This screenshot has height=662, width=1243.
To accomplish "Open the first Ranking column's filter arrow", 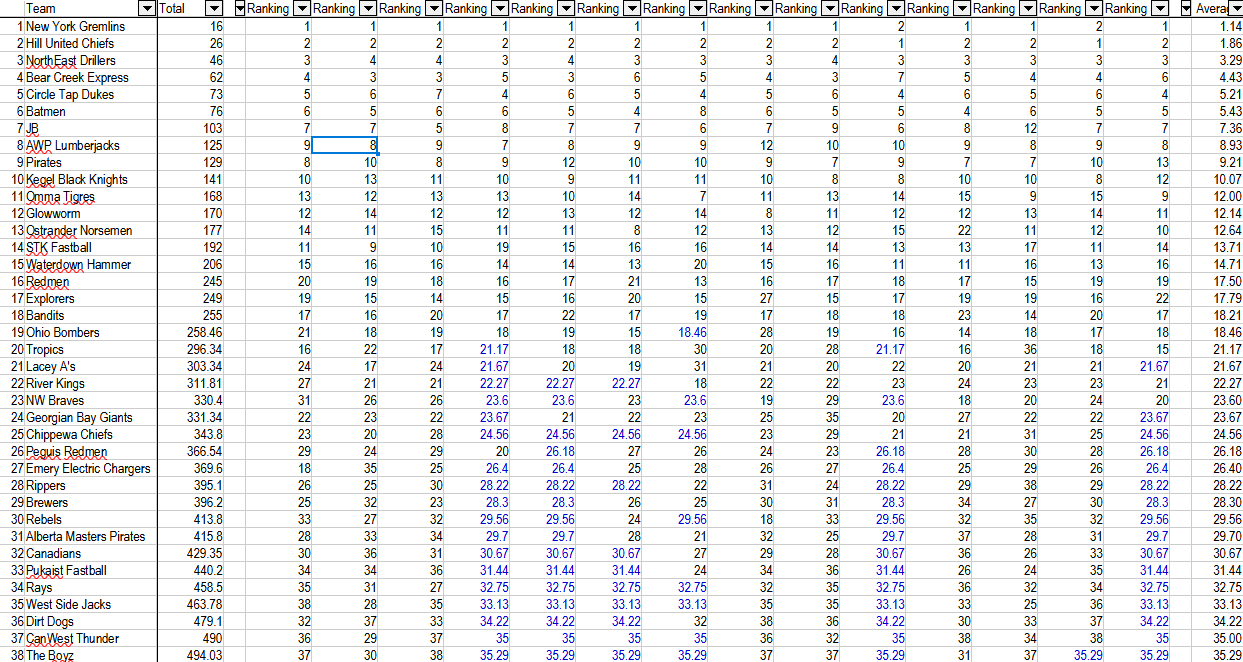I will coord(301,9).
